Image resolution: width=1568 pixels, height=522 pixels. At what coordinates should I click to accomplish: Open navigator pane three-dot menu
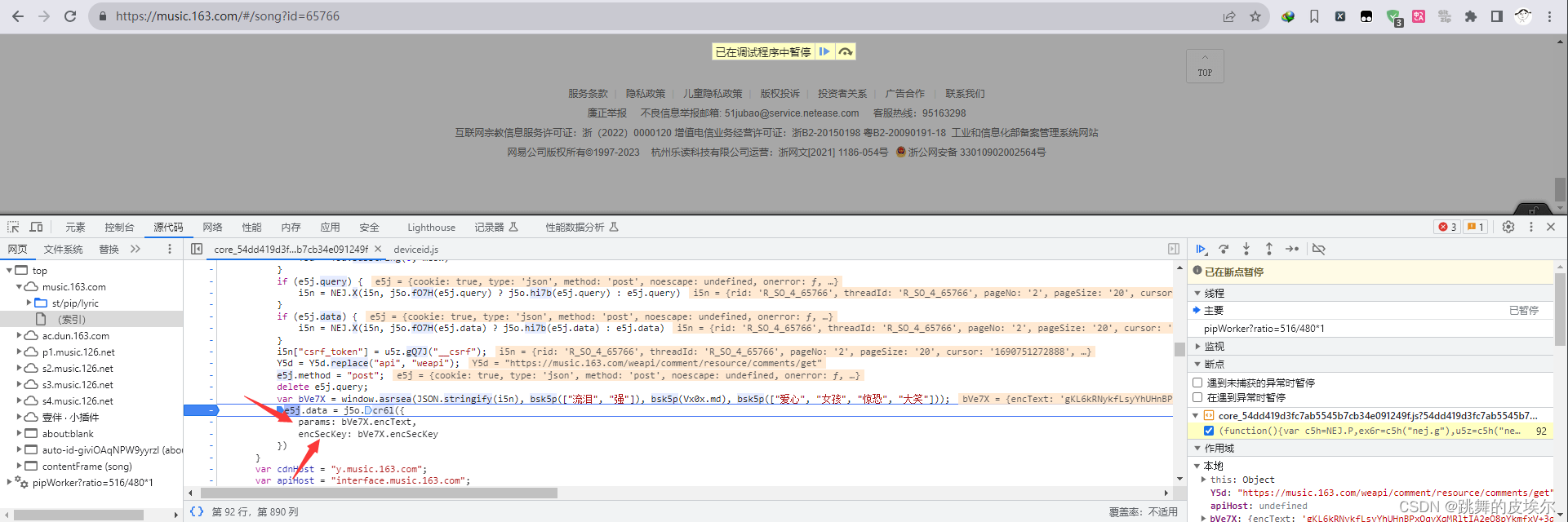[x=170, y=249]
